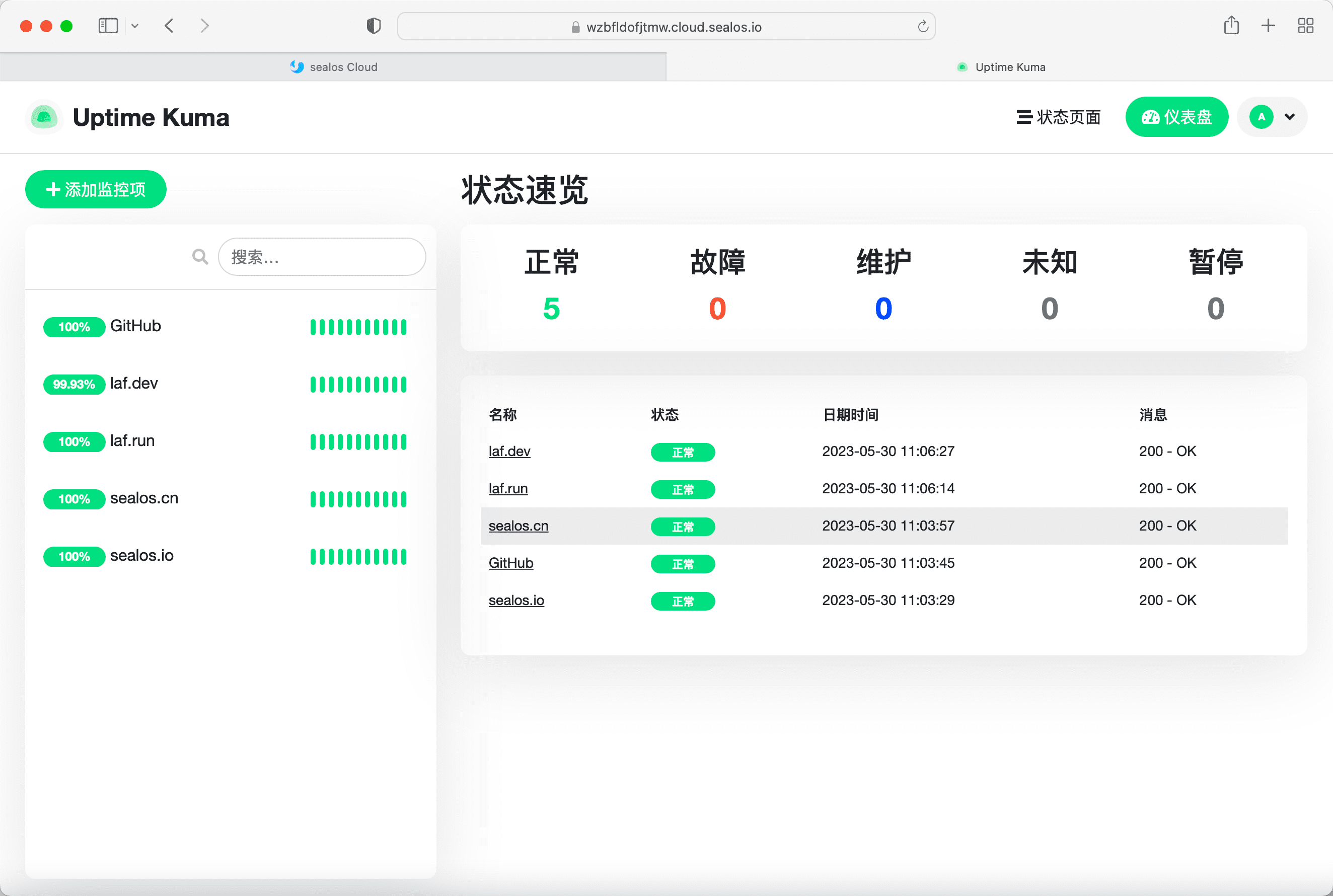
Task: Select the Uptime Kuma tab
Action: (x=1000, y=67)
